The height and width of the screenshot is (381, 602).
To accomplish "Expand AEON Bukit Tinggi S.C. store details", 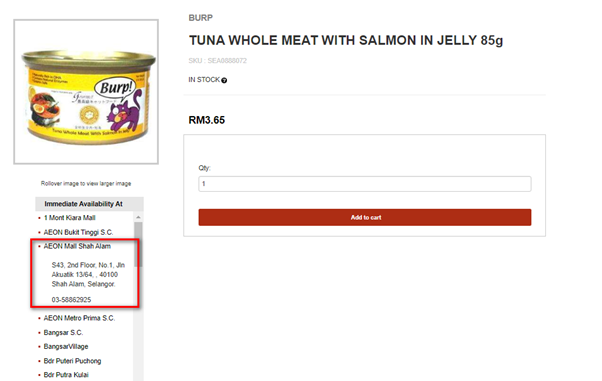I will point(78,232).
